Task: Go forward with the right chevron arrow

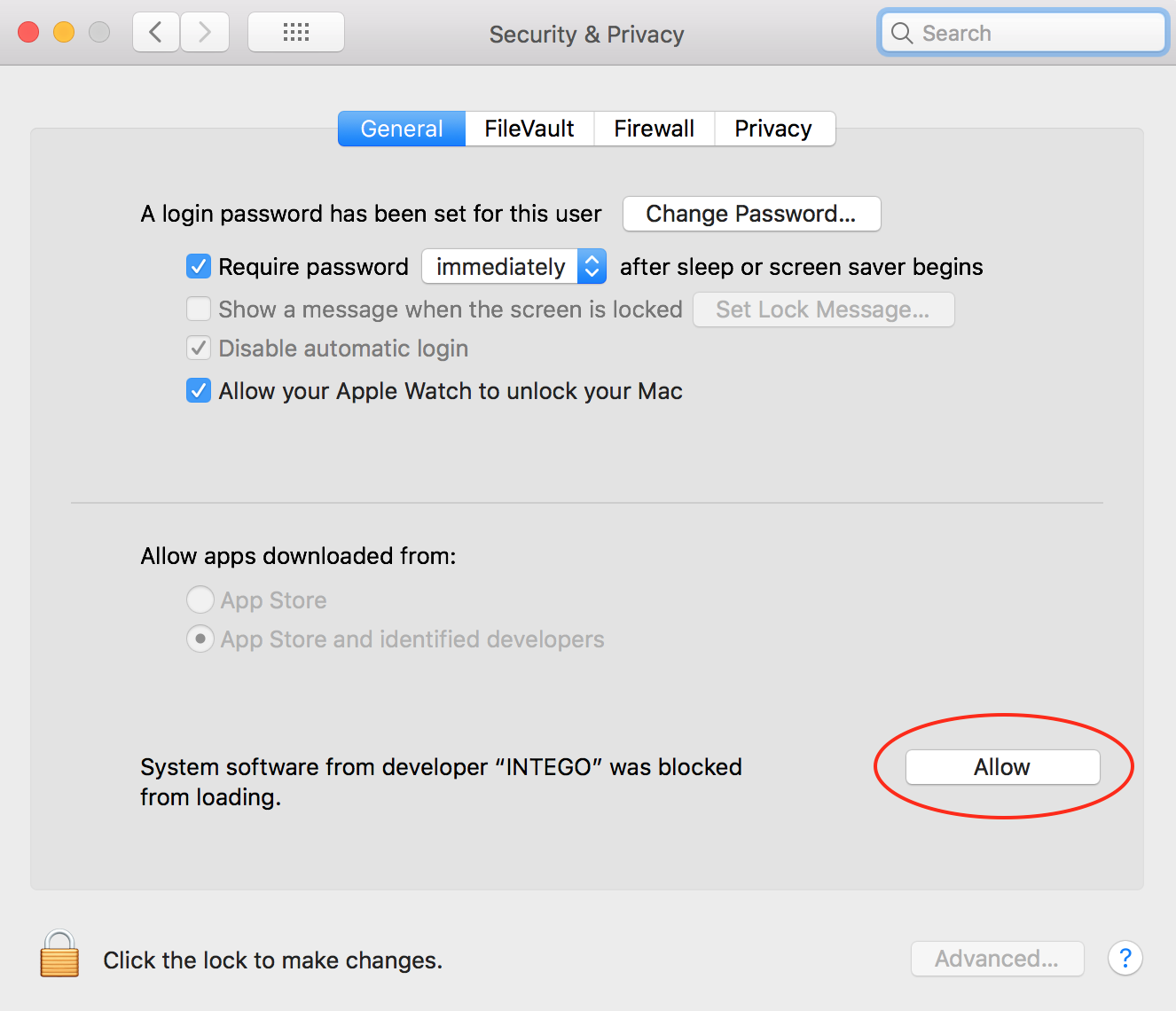Action: [205, 33]
